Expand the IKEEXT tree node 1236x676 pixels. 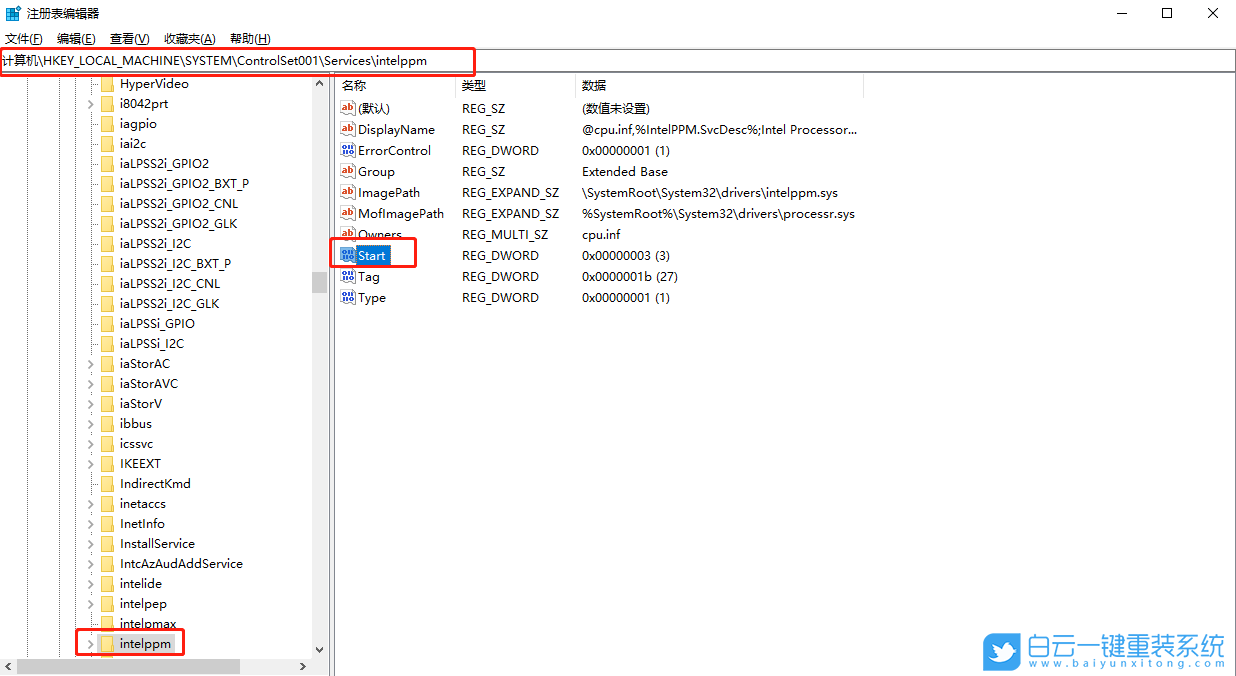(x=89, y=463)
